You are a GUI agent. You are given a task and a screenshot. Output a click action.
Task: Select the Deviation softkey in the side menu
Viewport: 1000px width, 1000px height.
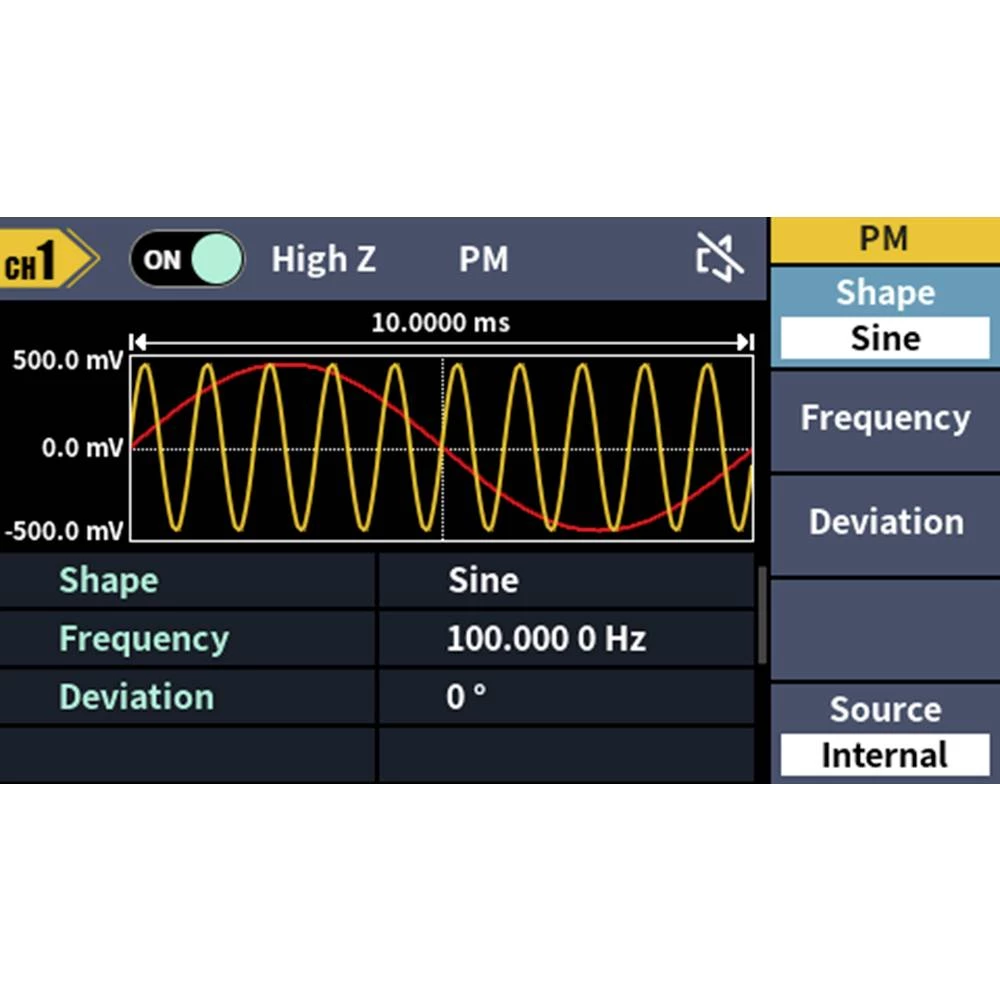click(884, 522)
